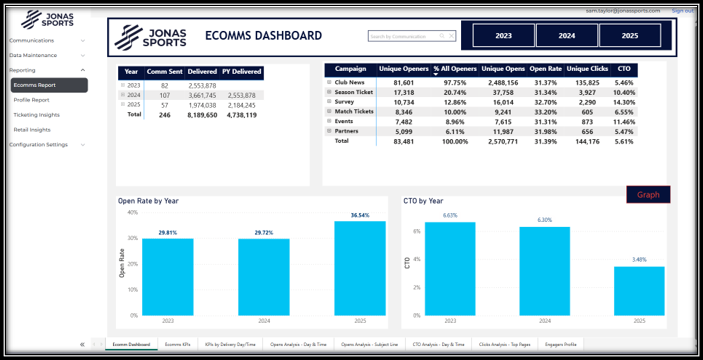Sort by the CTO column header
Viewport: 703px width, 360px height.
click(624, 69)
